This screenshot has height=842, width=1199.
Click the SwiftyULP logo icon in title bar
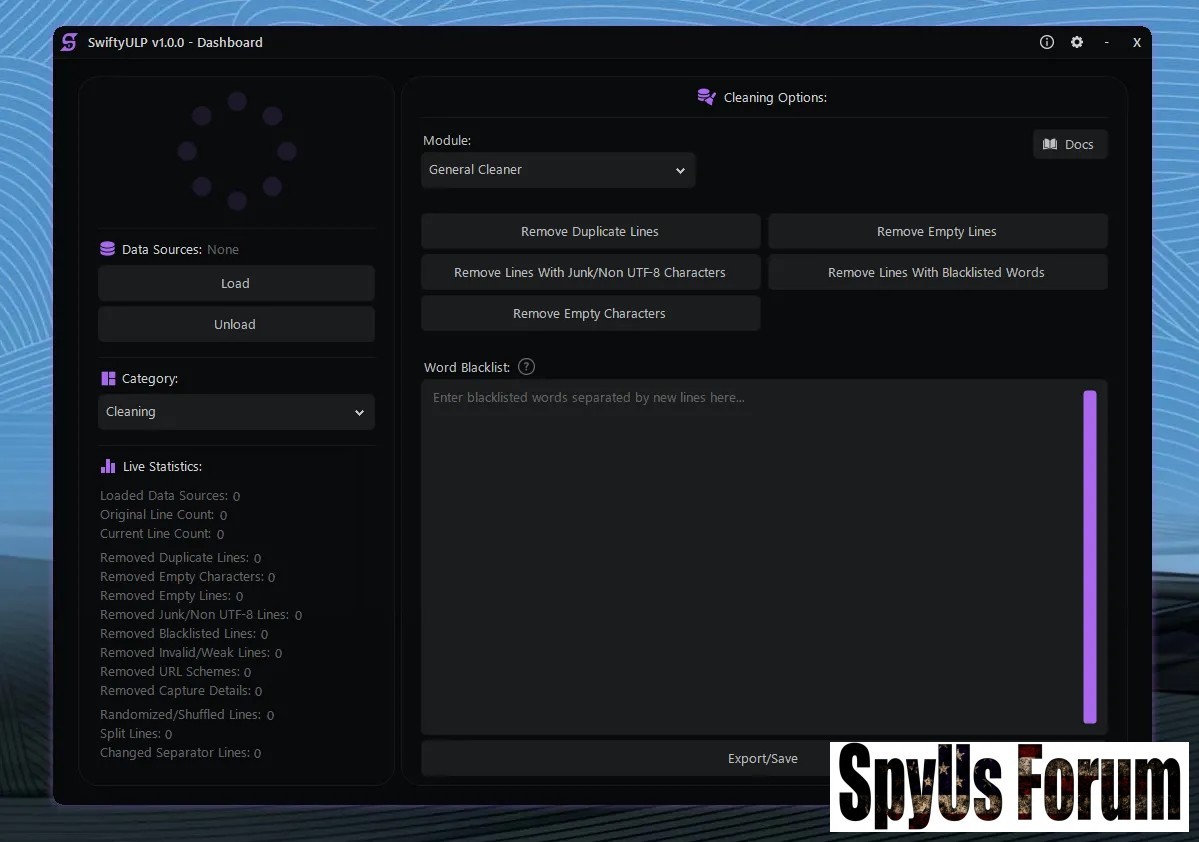[69, 42]
